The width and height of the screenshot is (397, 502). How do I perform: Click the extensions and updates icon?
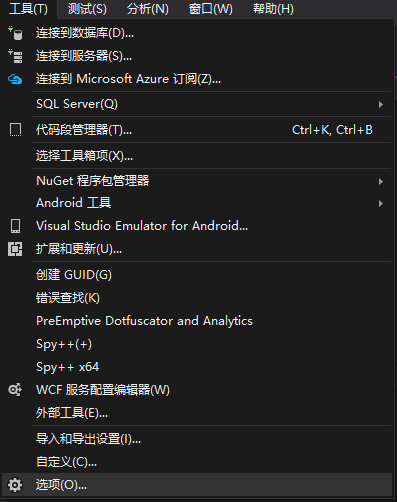click(15, 249)
